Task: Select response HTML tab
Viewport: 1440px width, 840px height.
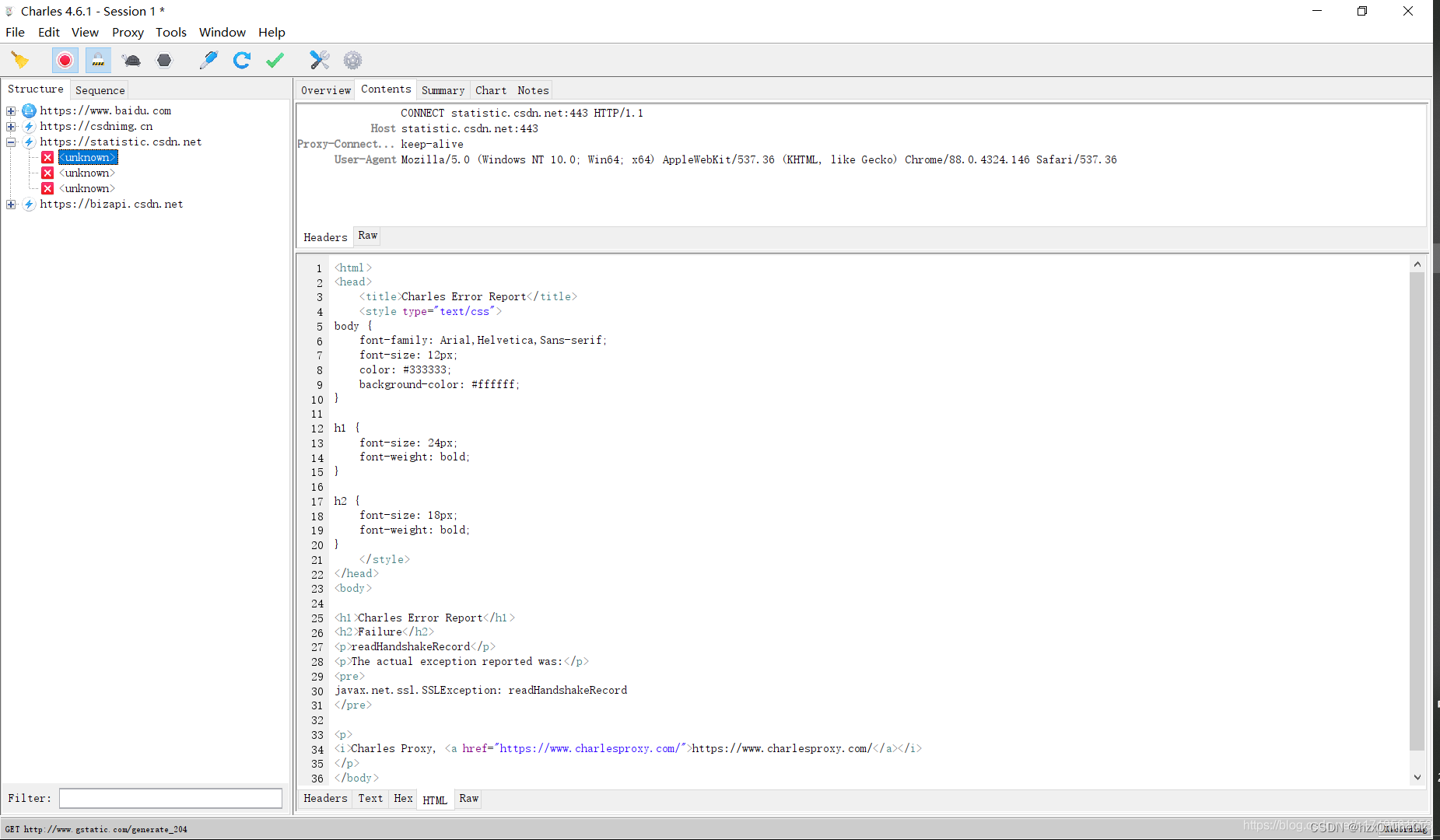Action: tap(435, 800)
